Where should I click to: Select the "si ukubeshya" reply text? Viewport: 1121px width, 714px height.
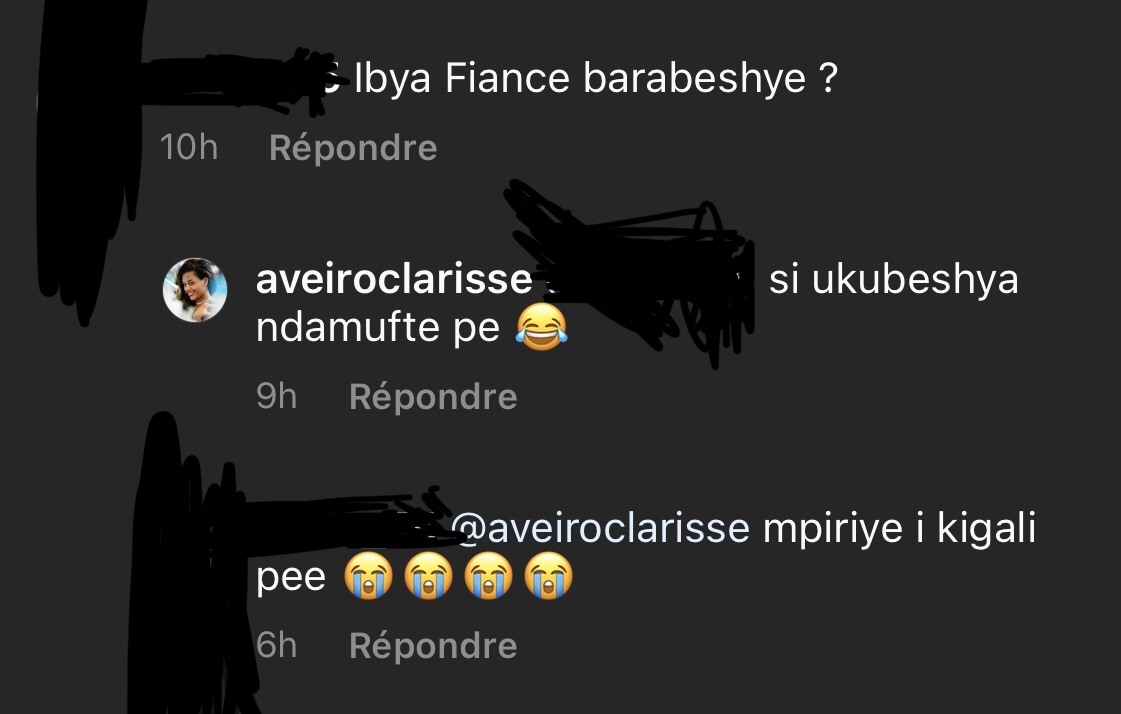tap(894, 280)
